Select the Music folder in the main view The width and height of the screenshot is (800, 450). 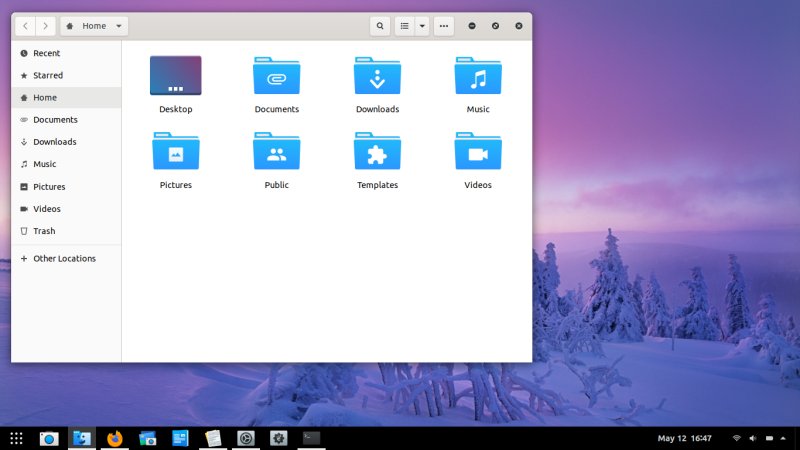[478, 76]
